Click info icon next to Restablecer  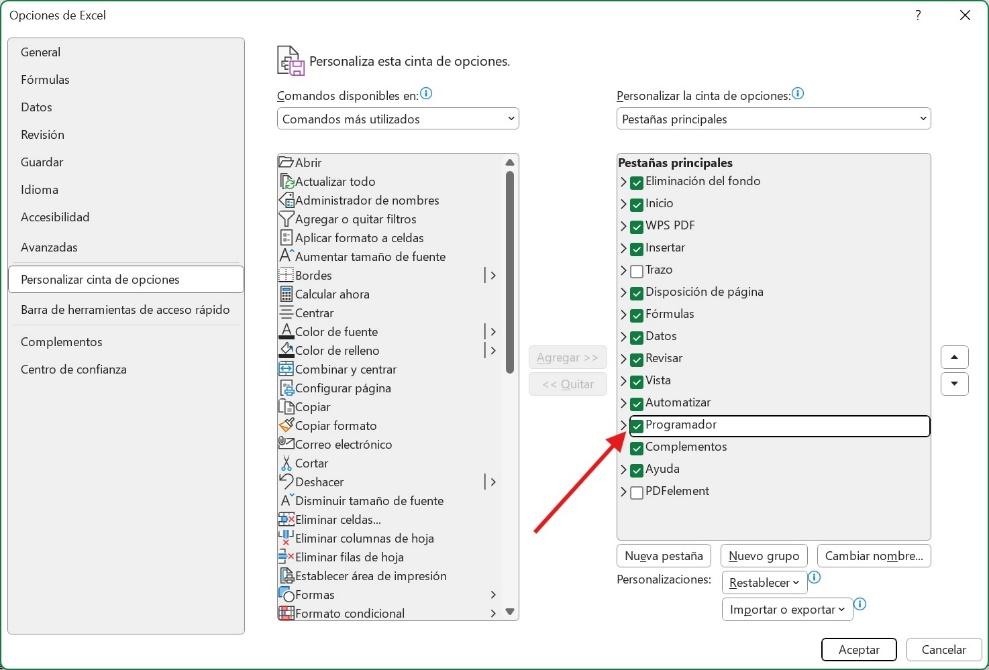coord(814,577)
